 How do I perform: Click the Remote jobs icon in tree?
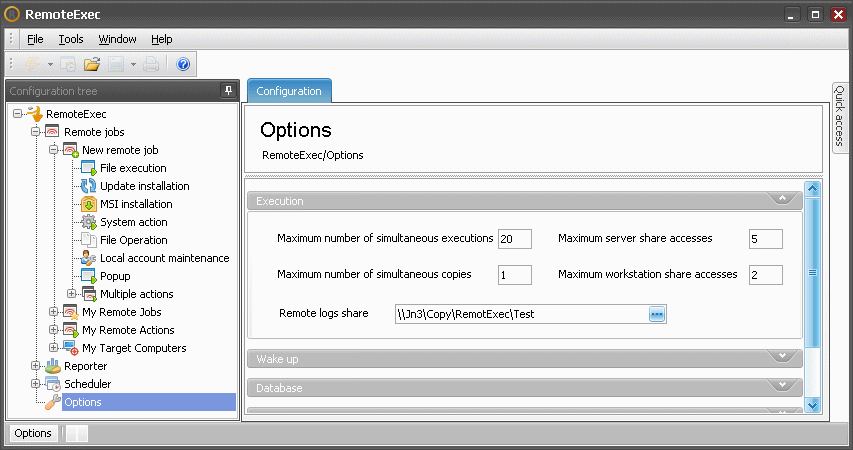(52, 132)
